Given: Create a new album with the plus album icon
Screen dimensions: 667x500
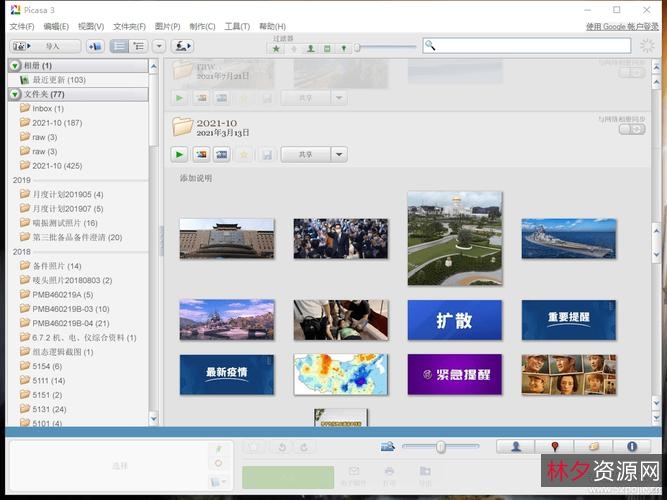Looking at the screenshot, I should click(x=95, y=46).
